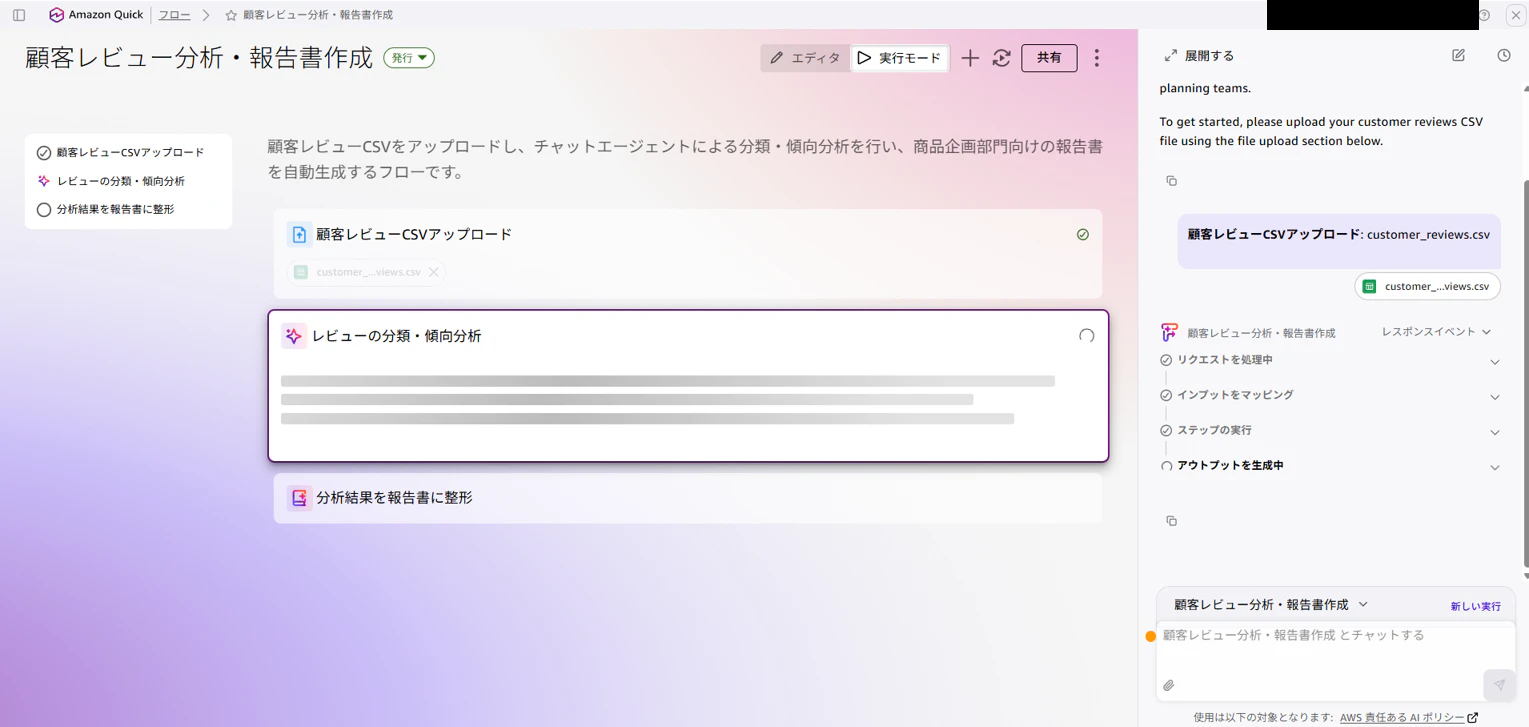The height and width of the screenshot is (727, 1529).
Task: Star this flow as a favorite
Action: pyautogui.click(x=231, y=15)
